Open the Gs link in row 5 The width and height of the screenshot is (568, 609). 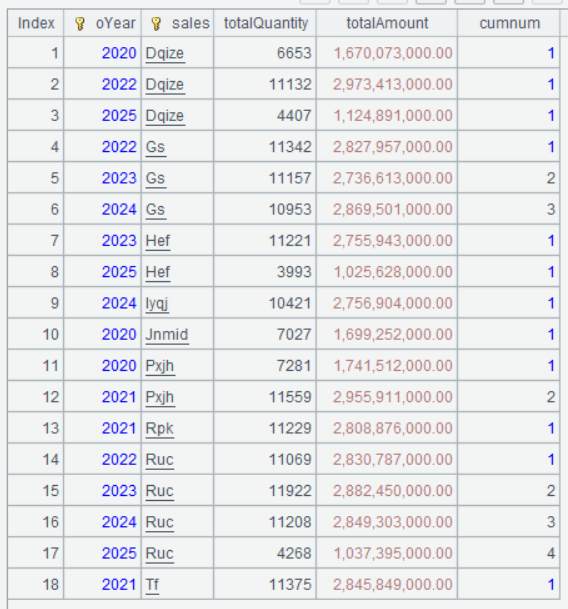pos(155,178)
